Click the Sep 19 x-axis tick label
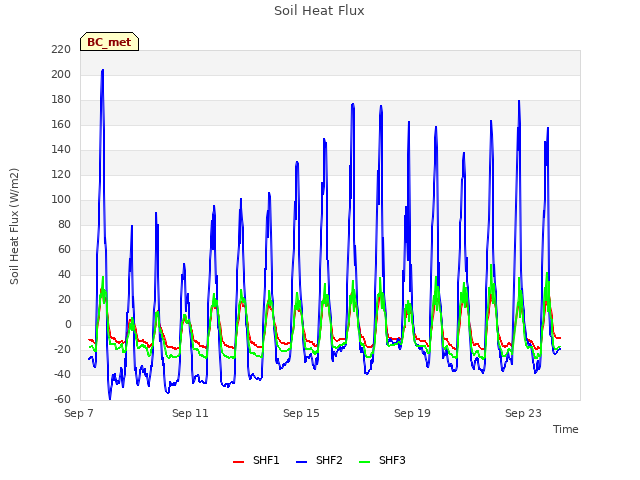640x480 pixels. (x=412, y=413)
